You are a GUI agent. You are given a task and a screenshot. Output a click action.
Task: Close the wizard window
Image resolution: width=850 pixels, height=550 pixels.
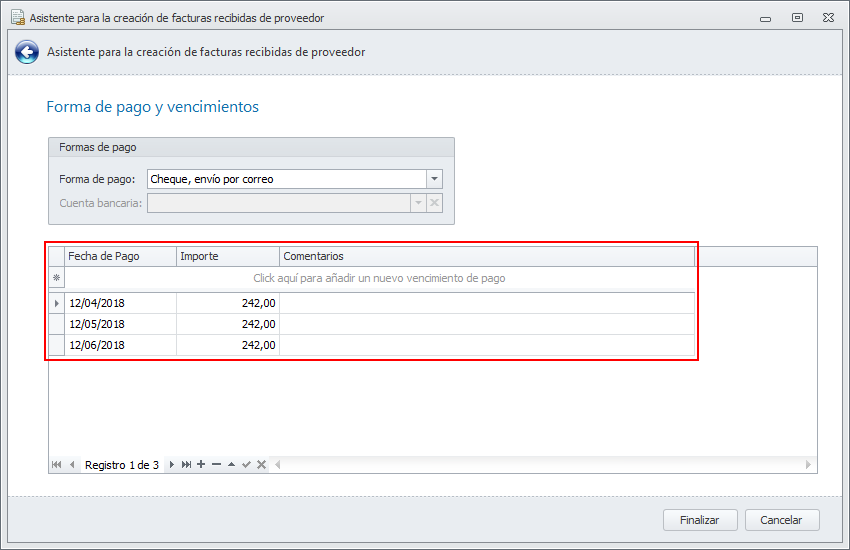tap(828, 17)
